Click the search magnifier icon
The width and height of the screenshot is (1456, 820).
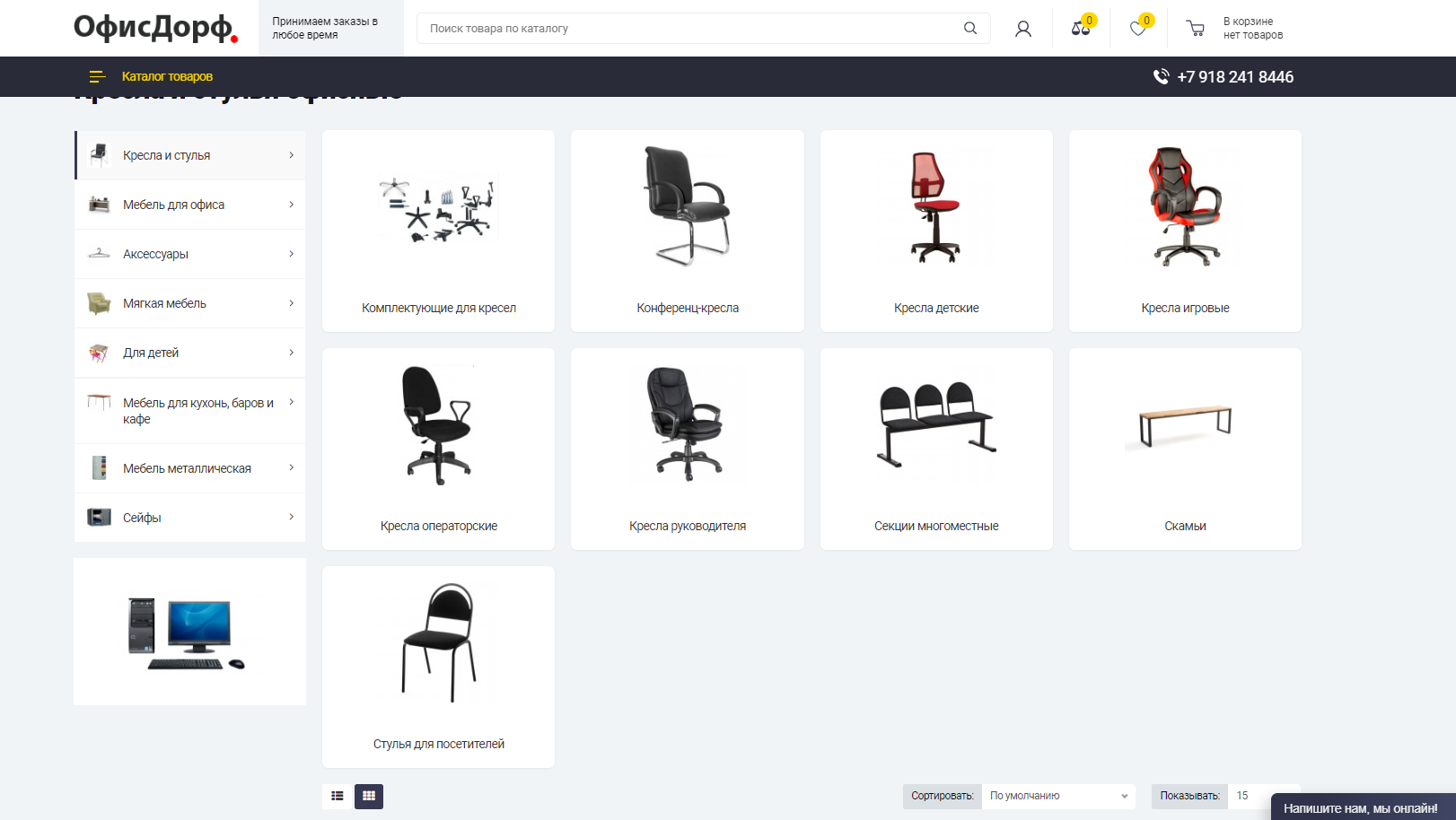pyautogui.click(x=970, y=28)
